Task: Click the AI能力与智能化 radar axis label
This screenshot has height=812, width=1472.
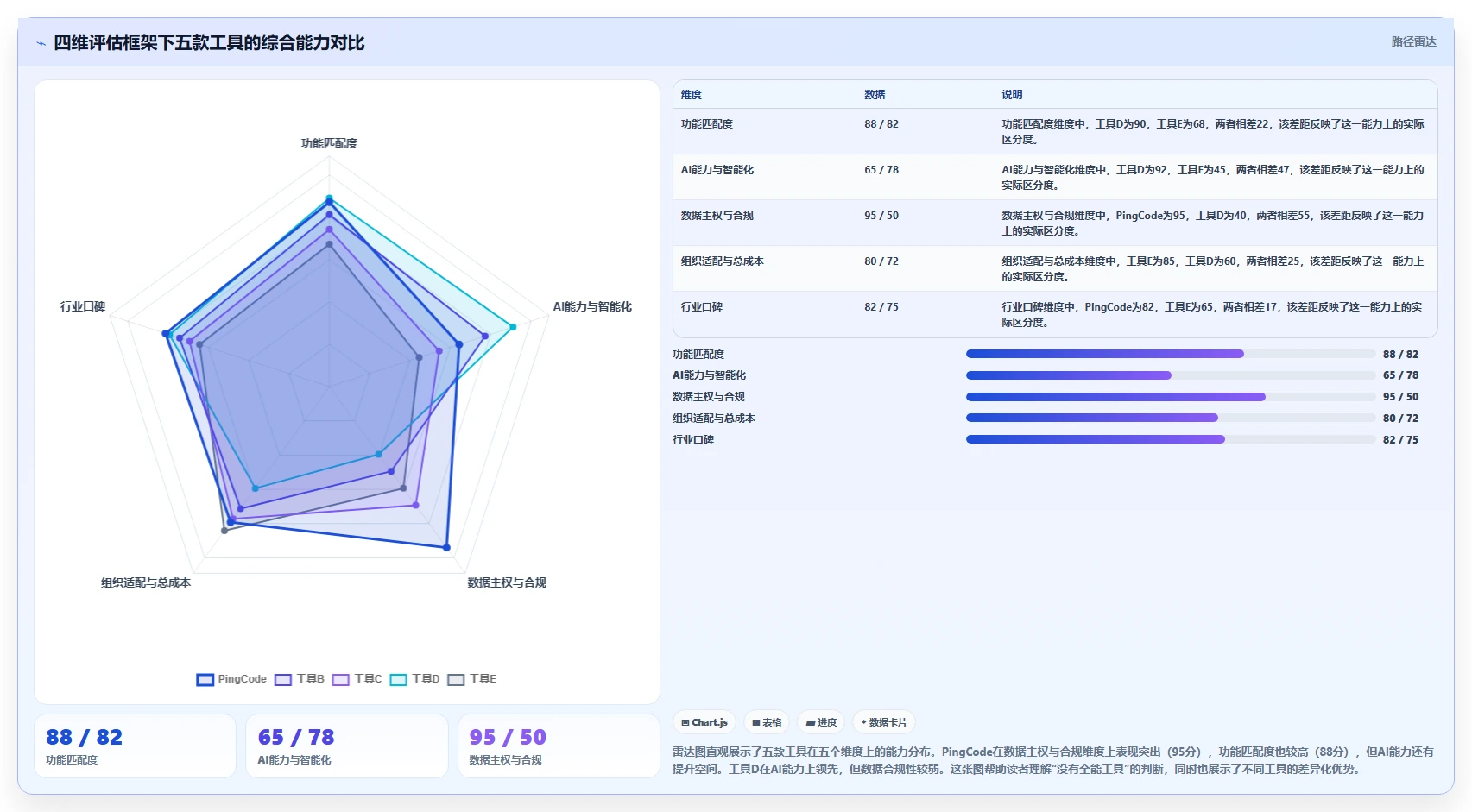Action: pos(592,306)
